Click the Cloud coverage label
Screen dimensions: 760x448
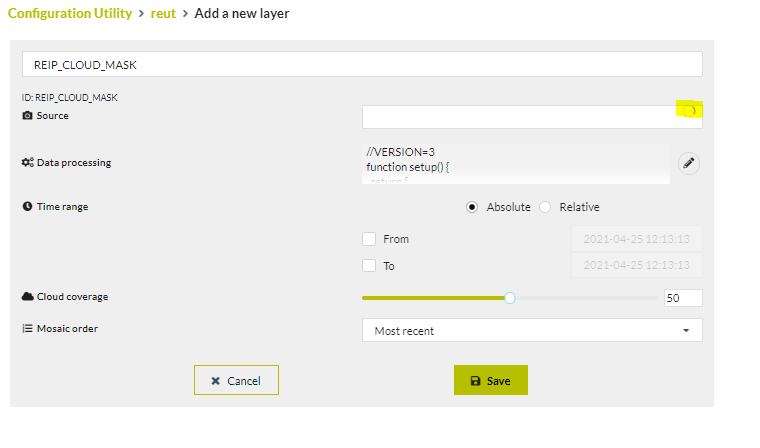pyautogui.click(x=72, y=297)
